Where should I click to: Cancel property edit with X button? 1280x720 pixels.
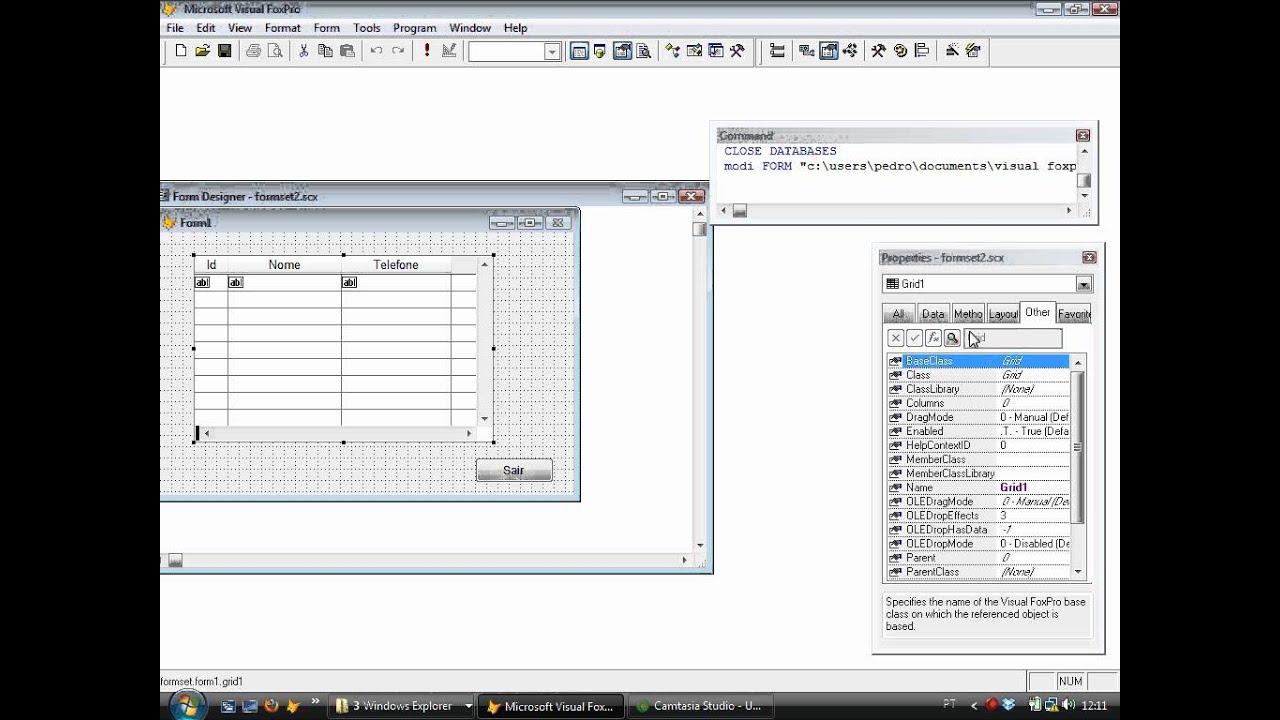pos(896,339)
